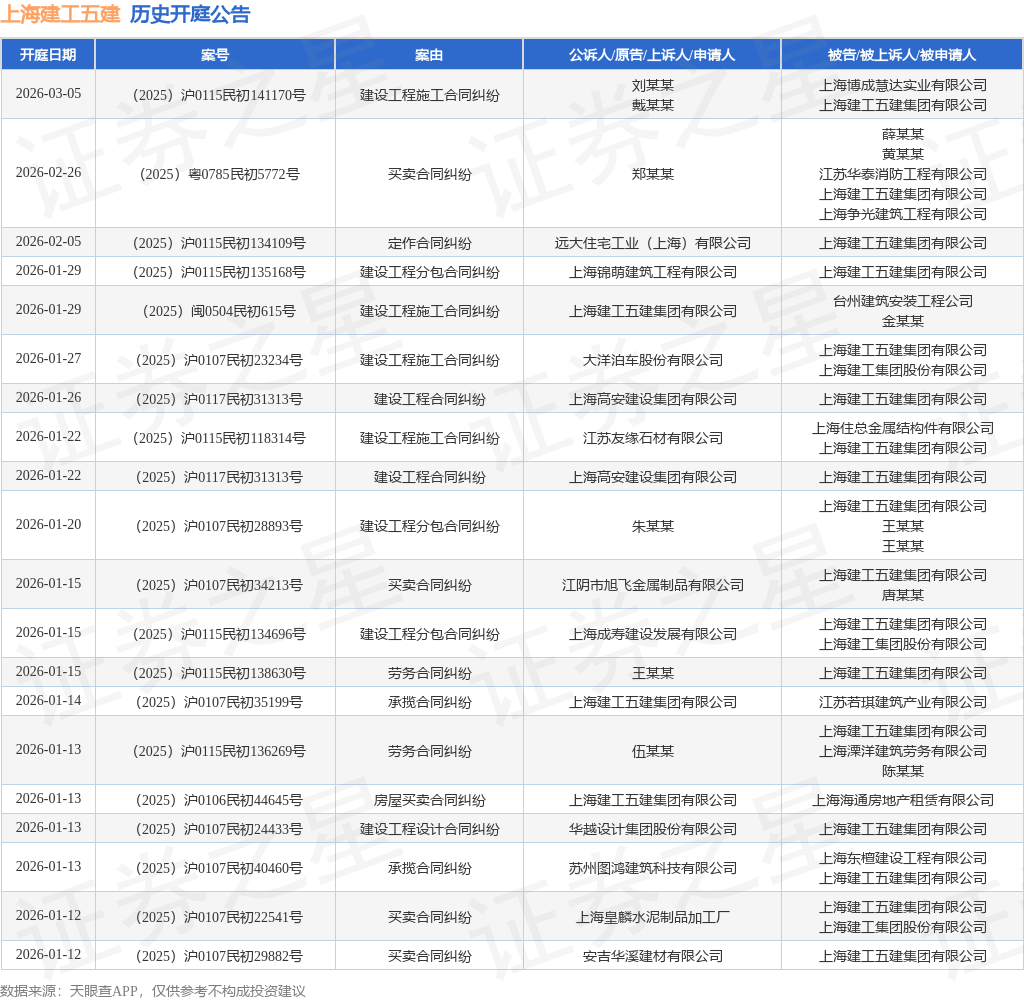The height and width of the screenshot is (1000, 1024).
Task: Click plaintiff 华越设计集团股份有限公司
Action: click(x=652, y=830)
